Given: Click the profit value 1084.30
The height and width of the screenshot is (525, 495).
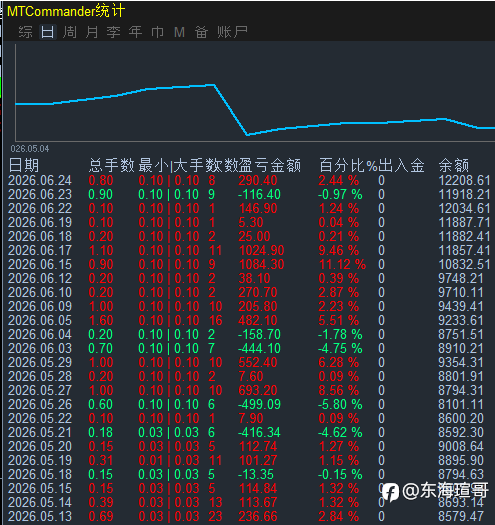Looking at the screenshot, I should click(261, 265).
